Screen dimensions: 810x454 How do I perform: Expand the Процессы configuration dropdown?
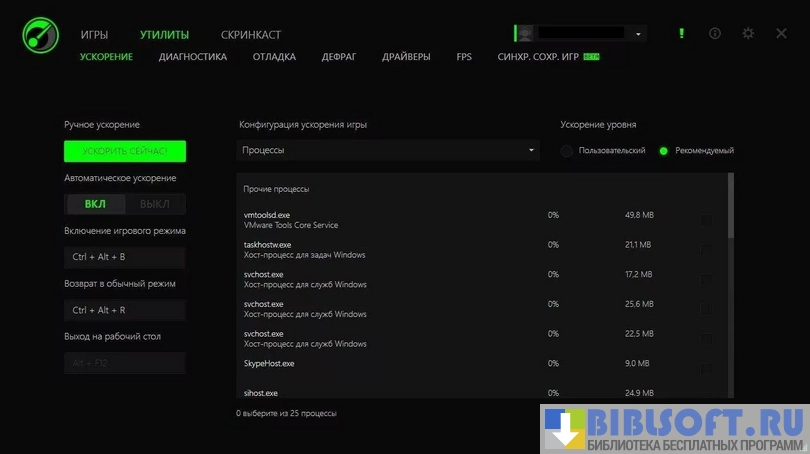pos(388,150)
